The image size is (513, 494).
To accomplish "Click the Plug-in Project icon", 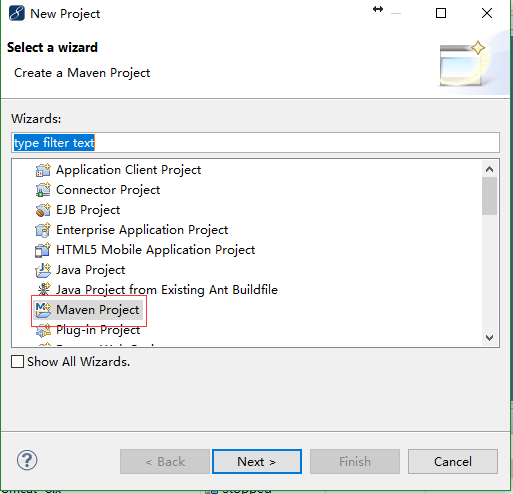I will [43, 330].
